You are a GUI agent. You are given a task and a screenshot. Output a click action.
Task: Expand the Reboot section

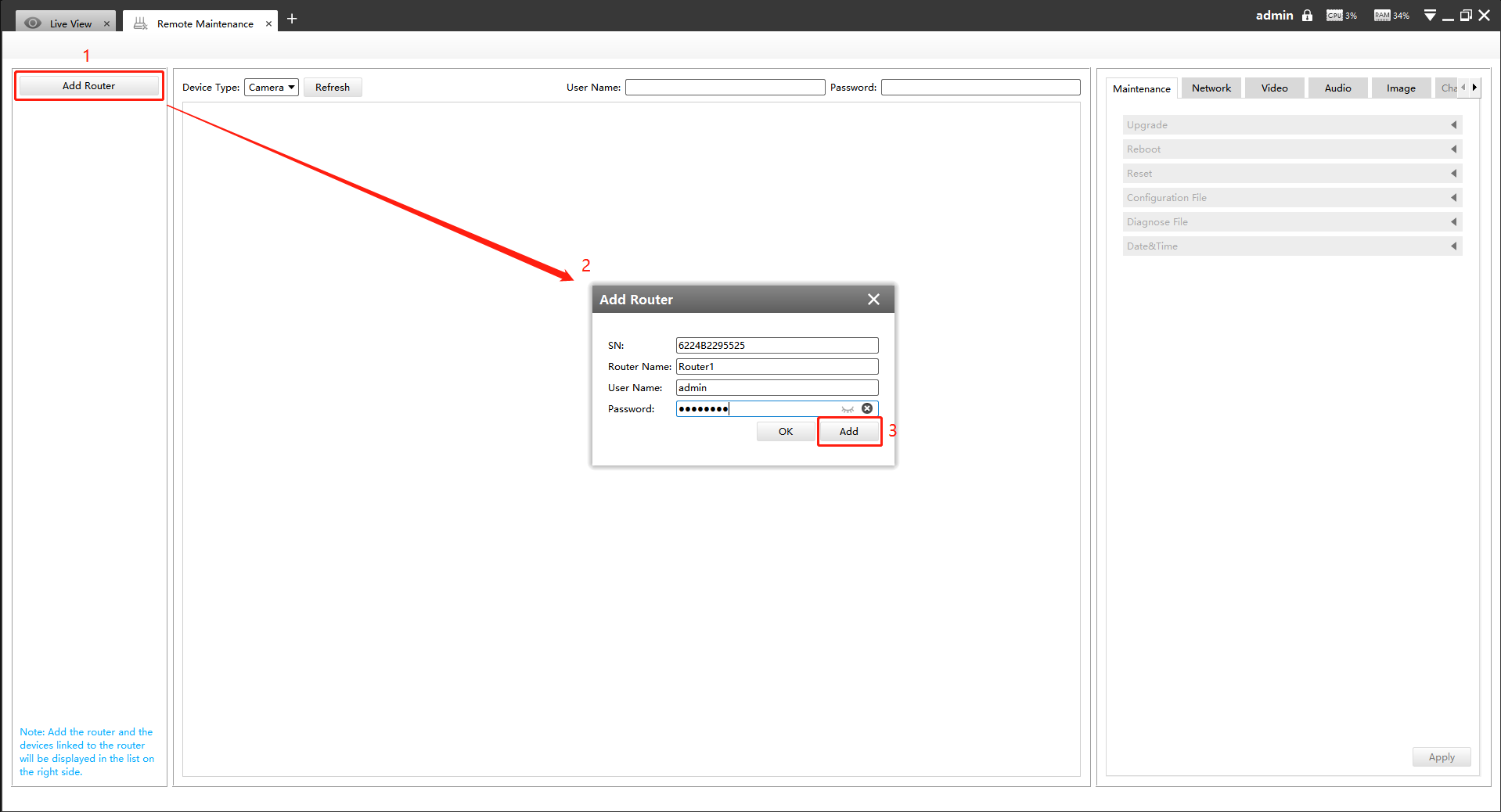tap(1292, 149)
